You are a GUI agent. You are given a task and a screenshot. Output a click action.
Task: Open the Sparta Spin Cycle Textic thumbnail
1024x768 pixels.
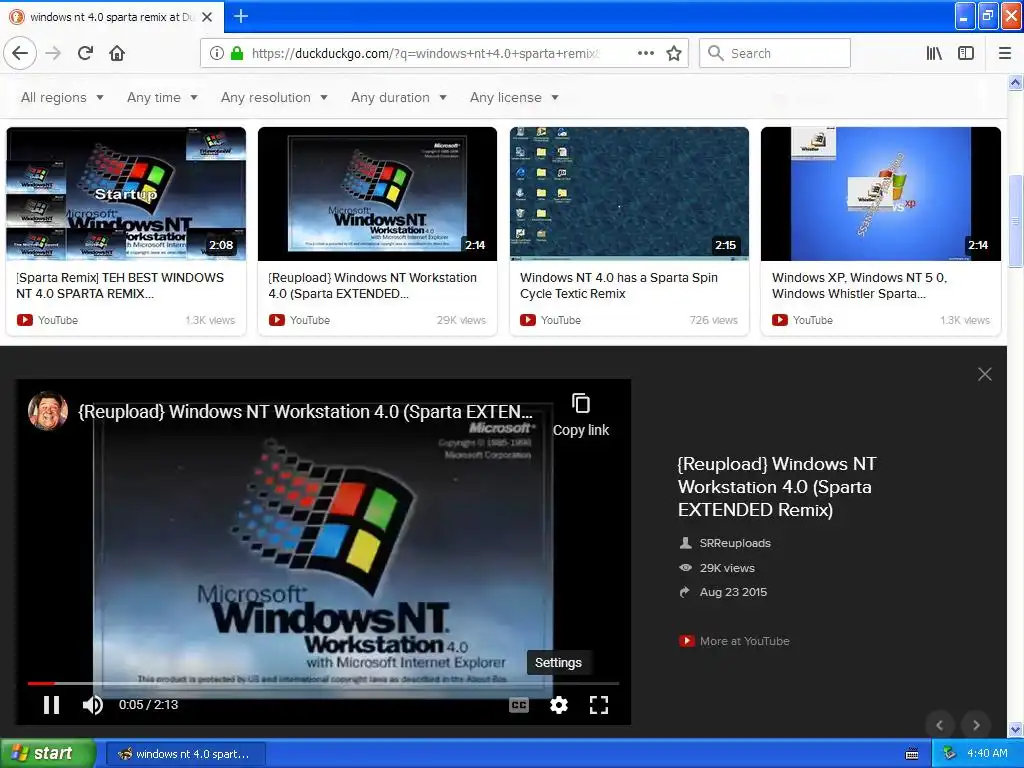click(629, 194)
